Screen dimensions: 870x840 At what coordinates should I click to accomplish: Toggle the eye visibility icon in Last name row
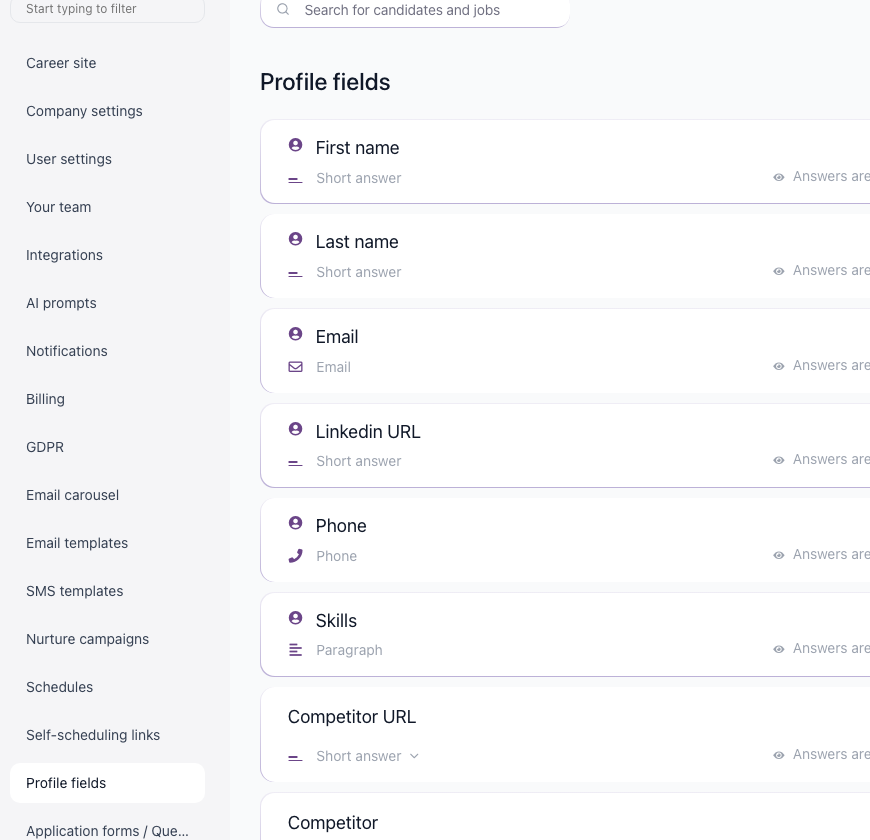point(779,271)
